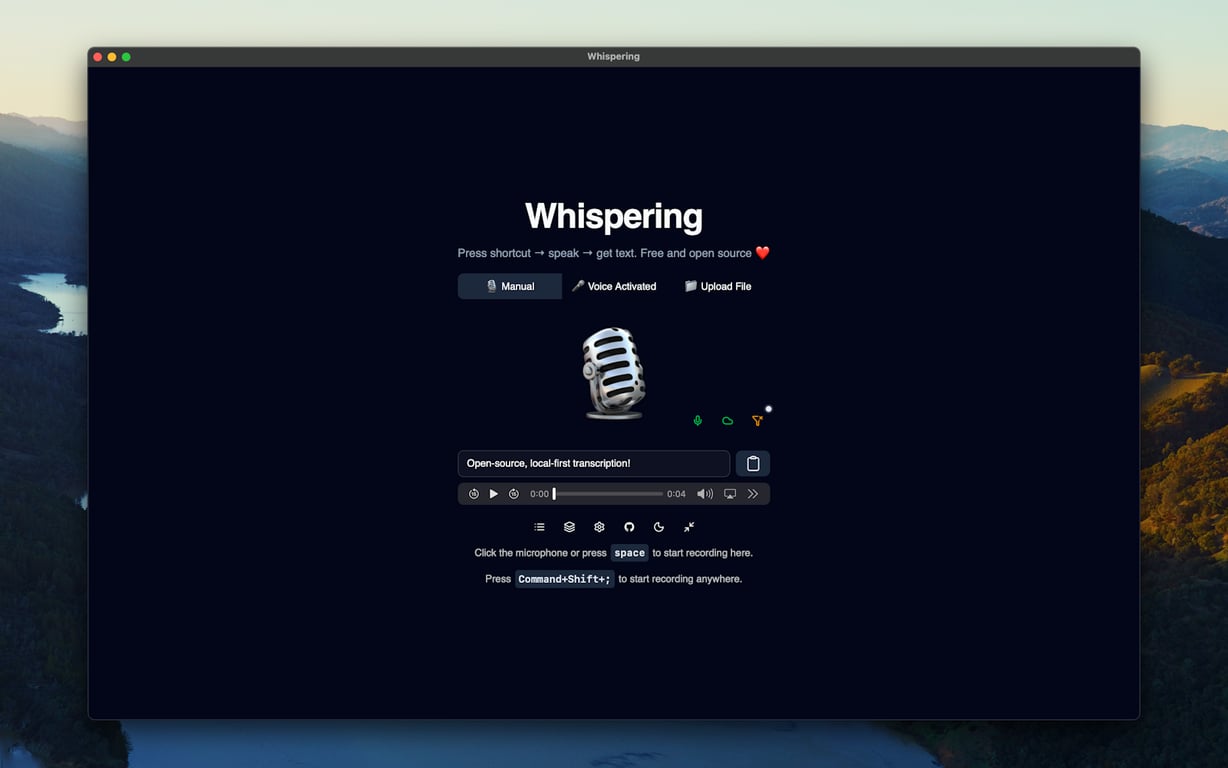Open the transformations layers icon
The height and width of the screenshot is (768, 1228).
click(569, 527)
